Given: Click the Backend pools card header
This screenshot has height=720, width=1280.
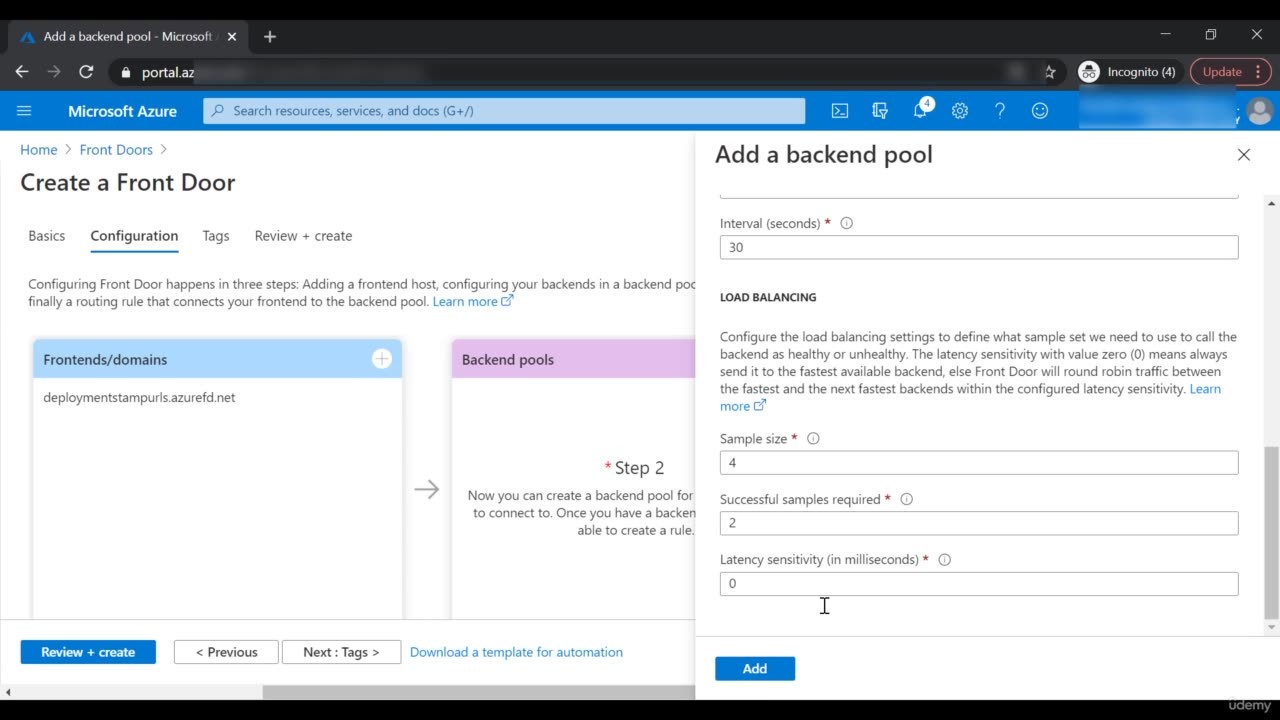Looking at the screenshot, I should [x=573, y=359].
